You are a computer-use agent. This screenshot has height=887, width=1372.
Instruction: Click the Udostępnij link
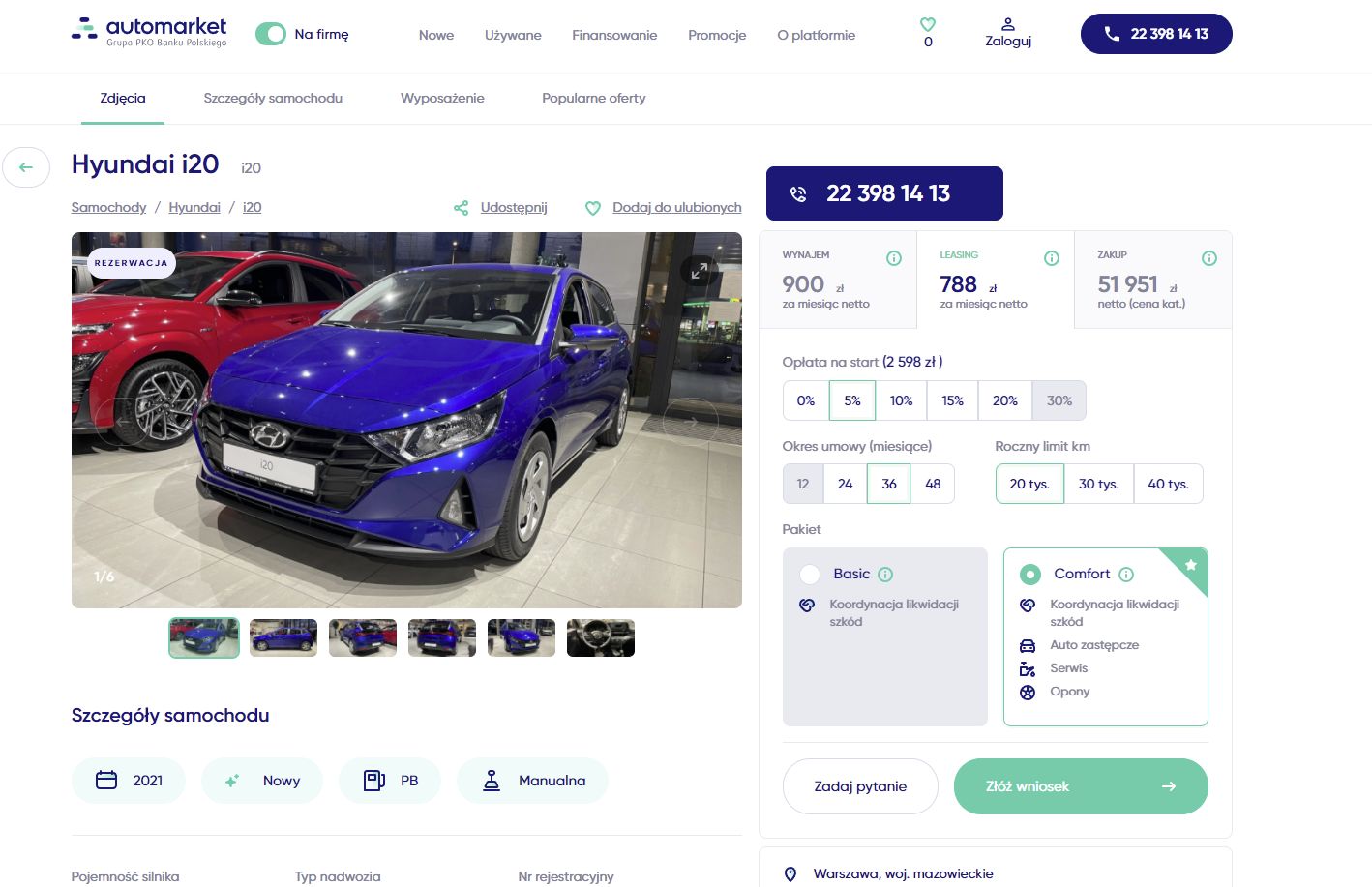(x=514, y=207)
